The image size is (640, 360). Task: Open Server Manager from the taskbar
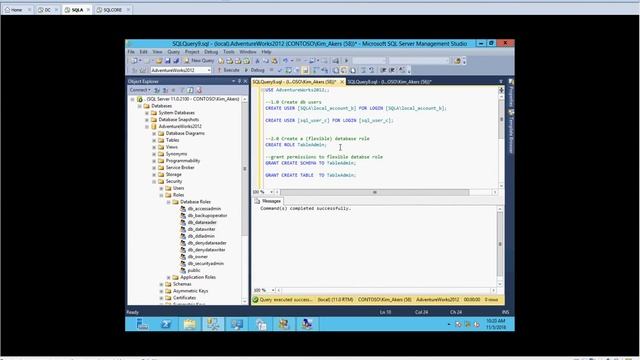click(x=142, y=324)
